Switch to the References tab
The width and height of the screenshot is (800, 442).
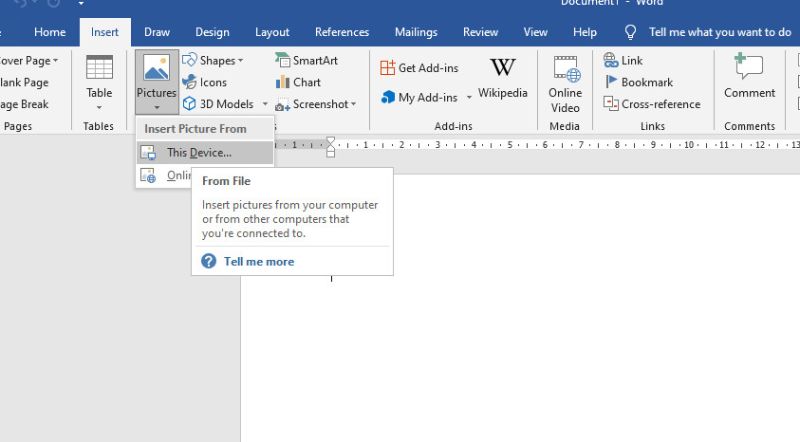(x=342, y=32)
